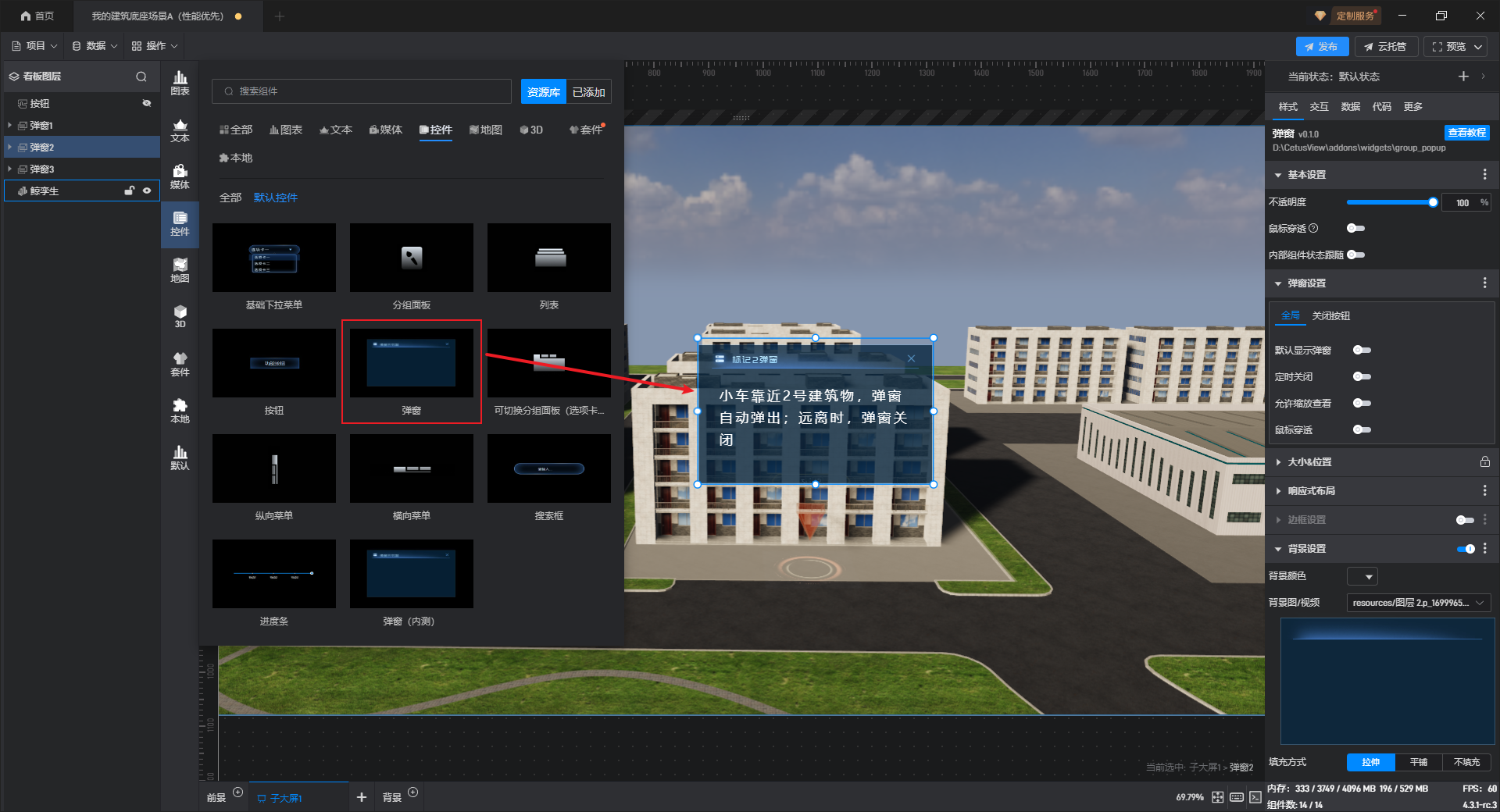Open the 数据 menu in top bar
This screenshot has height=812, width=1500.
(x=95, y=46)
